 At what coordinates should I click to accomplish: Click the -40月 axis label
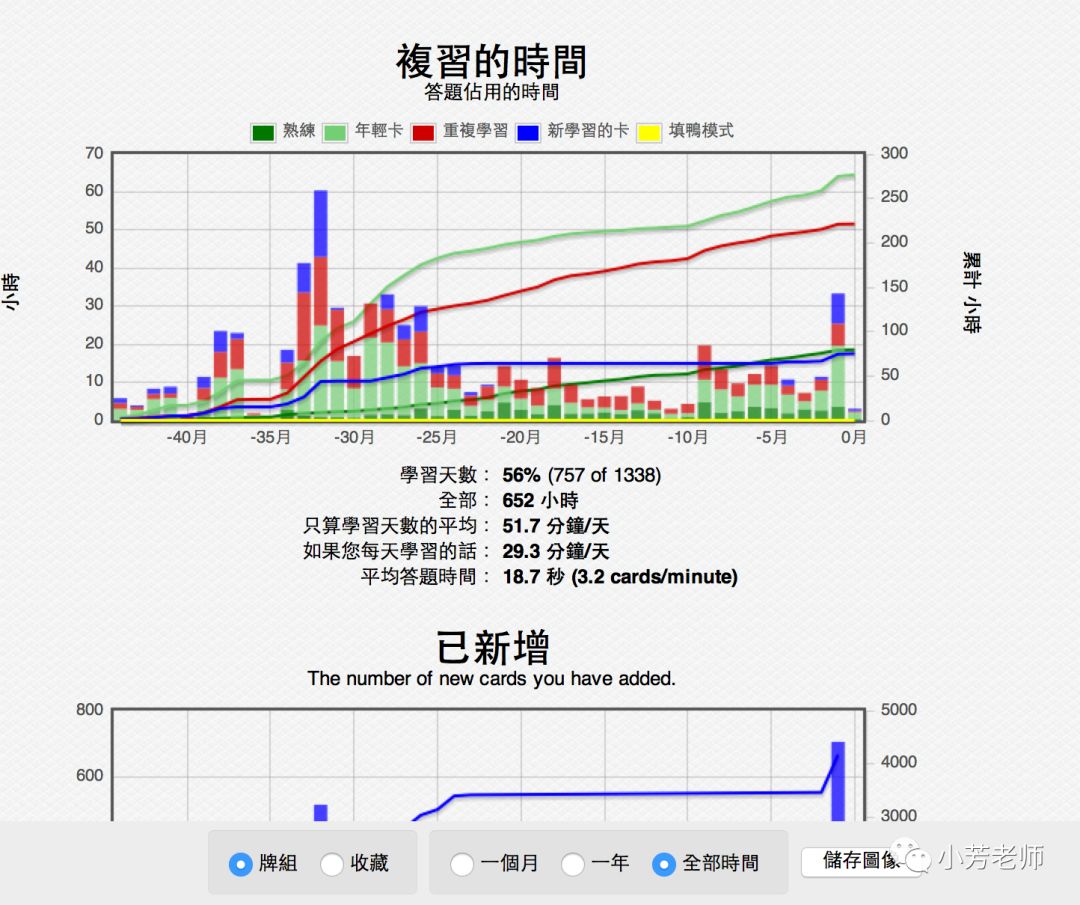click(186, 437)
